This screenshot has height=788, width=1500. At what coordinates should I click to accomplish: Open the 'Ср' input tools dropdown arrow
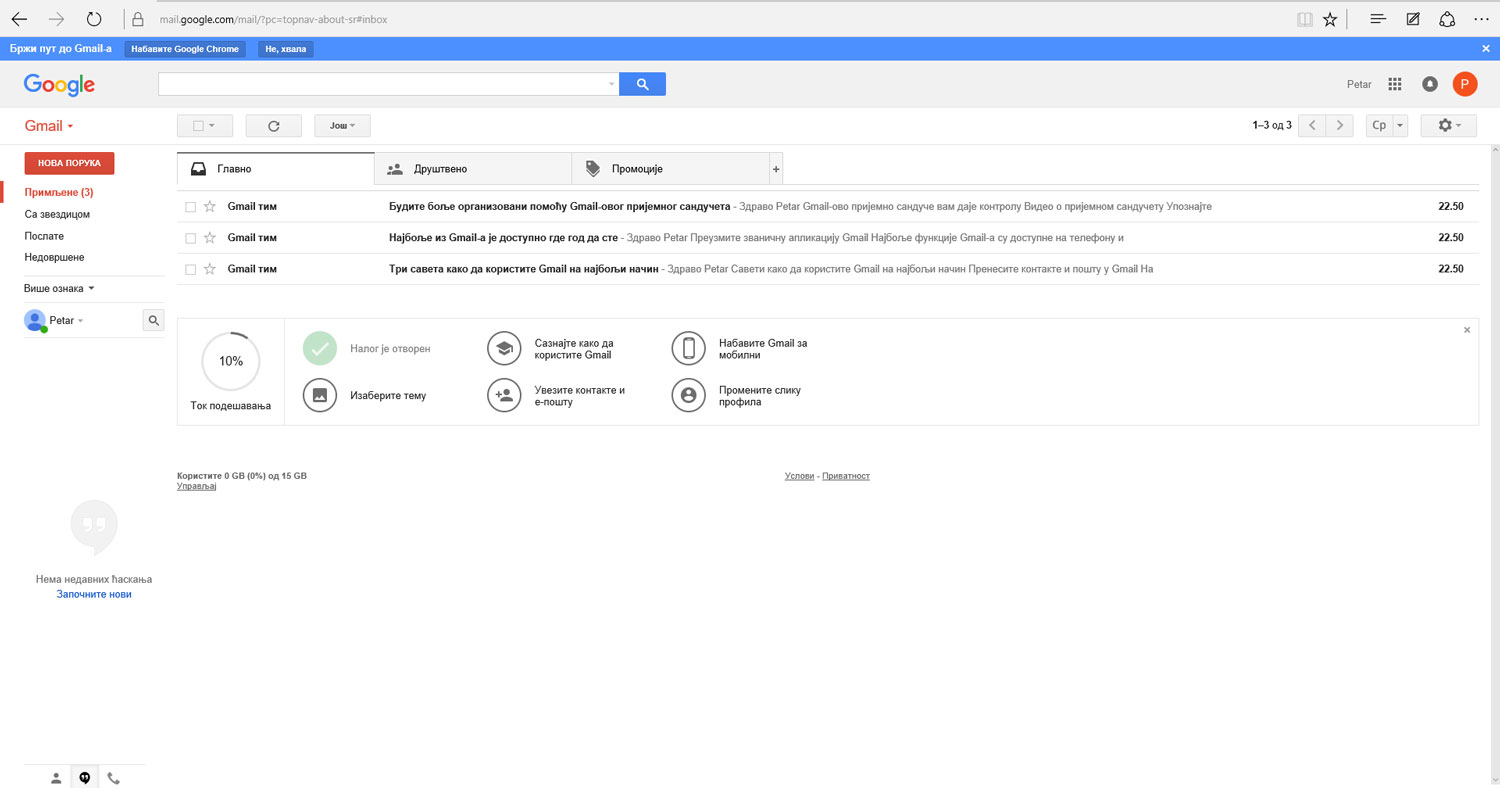point(1400,126)
